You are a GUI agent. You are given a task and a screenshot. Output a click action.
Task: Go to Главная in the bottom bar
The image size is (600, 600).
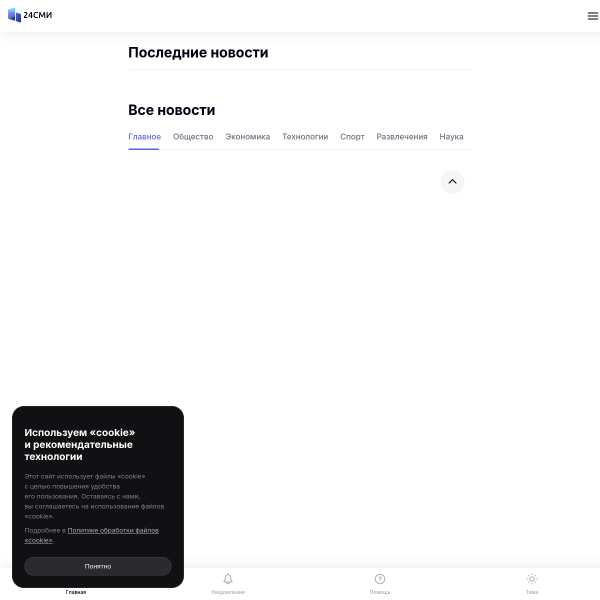click(76, 592)
